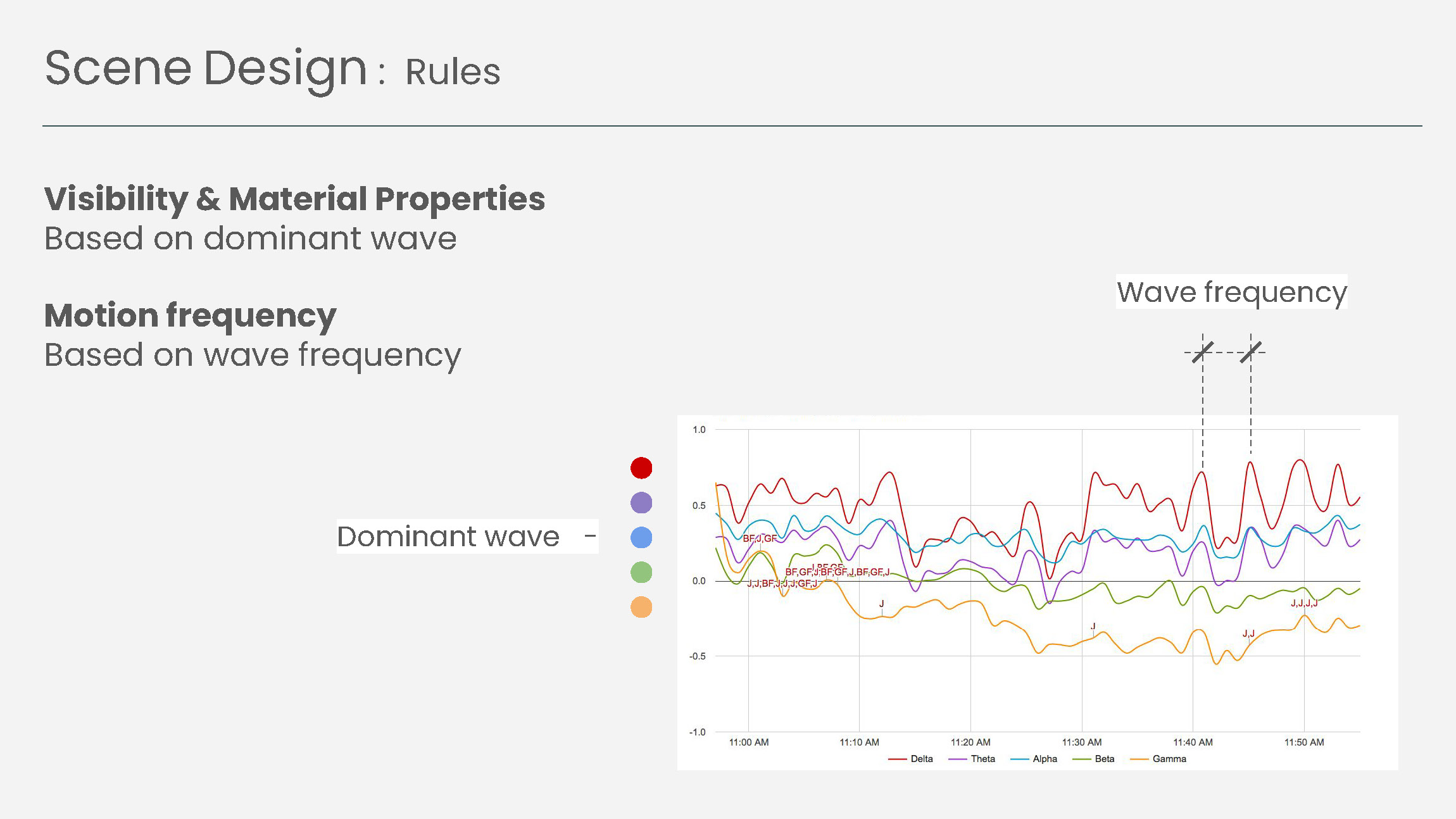Select the "Dominant wave" text label
Image resolution: width=1456 pixels, height=819 pixels.
pos(448,537)
